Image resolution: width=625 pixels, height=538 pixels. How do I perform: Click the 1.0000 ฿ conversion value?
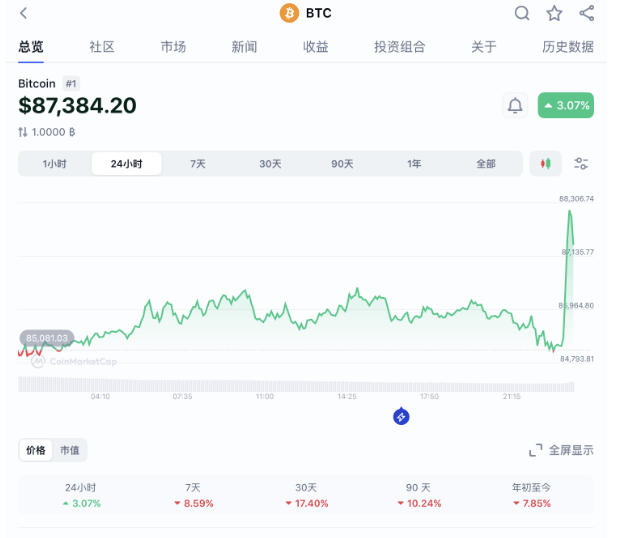(x=53, y=132)
